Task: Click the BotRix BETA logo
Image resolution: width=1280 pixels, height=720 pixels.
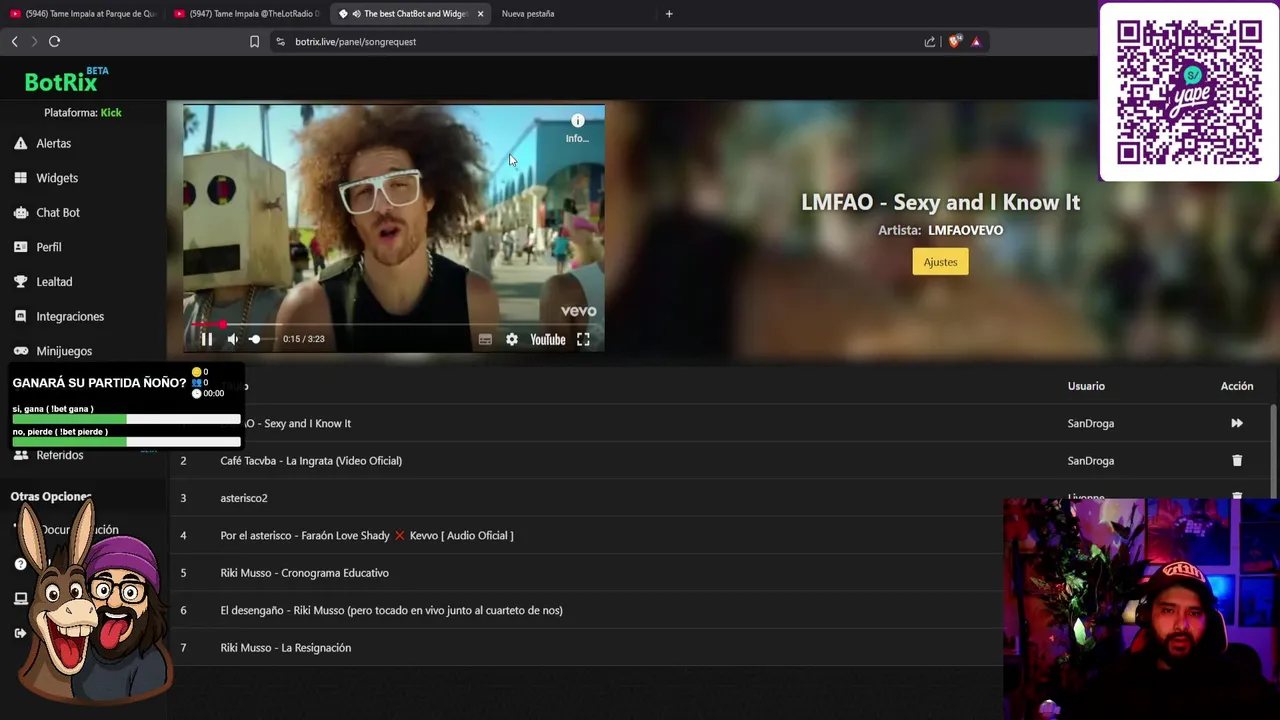Action: (x=66, y=80)
